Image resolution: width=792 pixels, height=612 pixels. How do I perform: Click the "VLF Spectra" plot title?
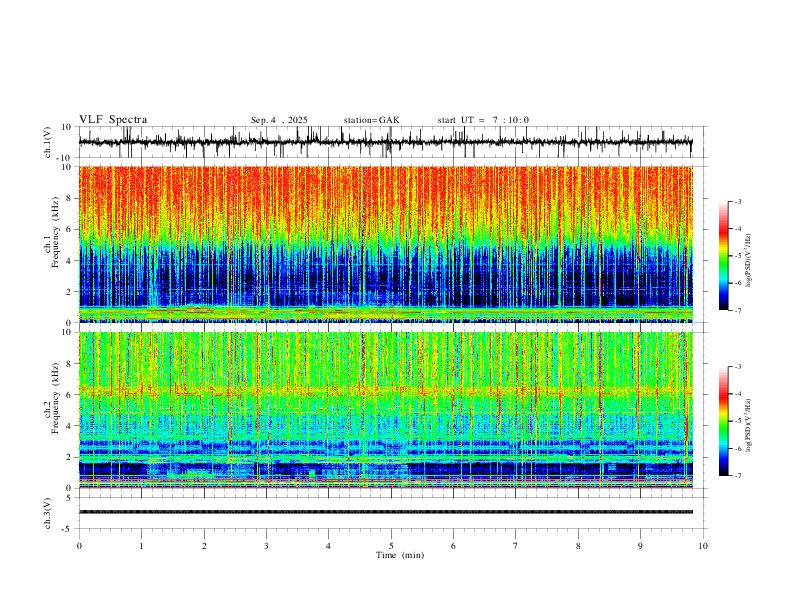[x=113, y=120]
